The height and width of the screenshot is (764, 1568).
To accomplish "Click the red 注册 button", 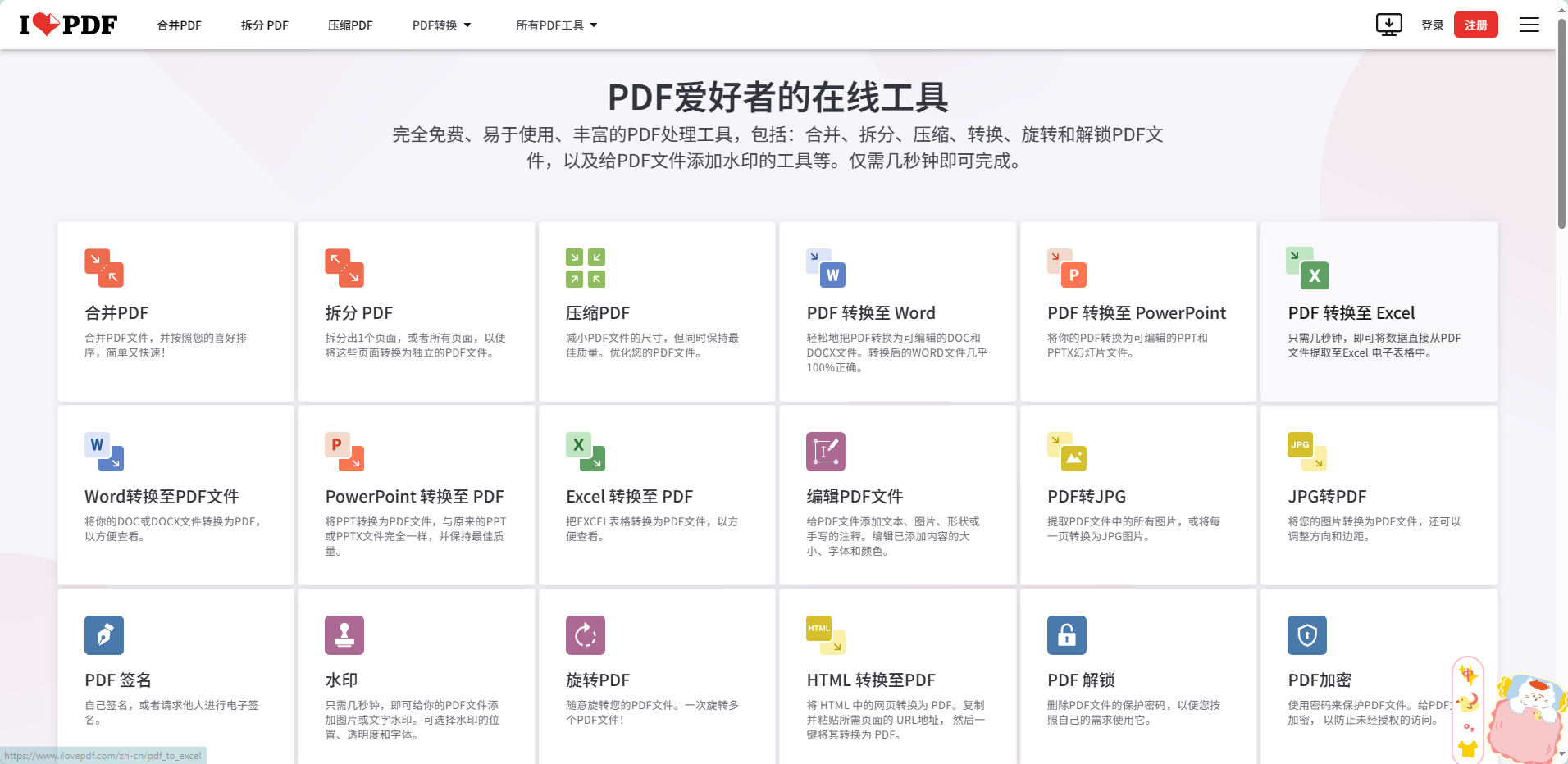I will pyautogui.click(x=1476, y=25).
